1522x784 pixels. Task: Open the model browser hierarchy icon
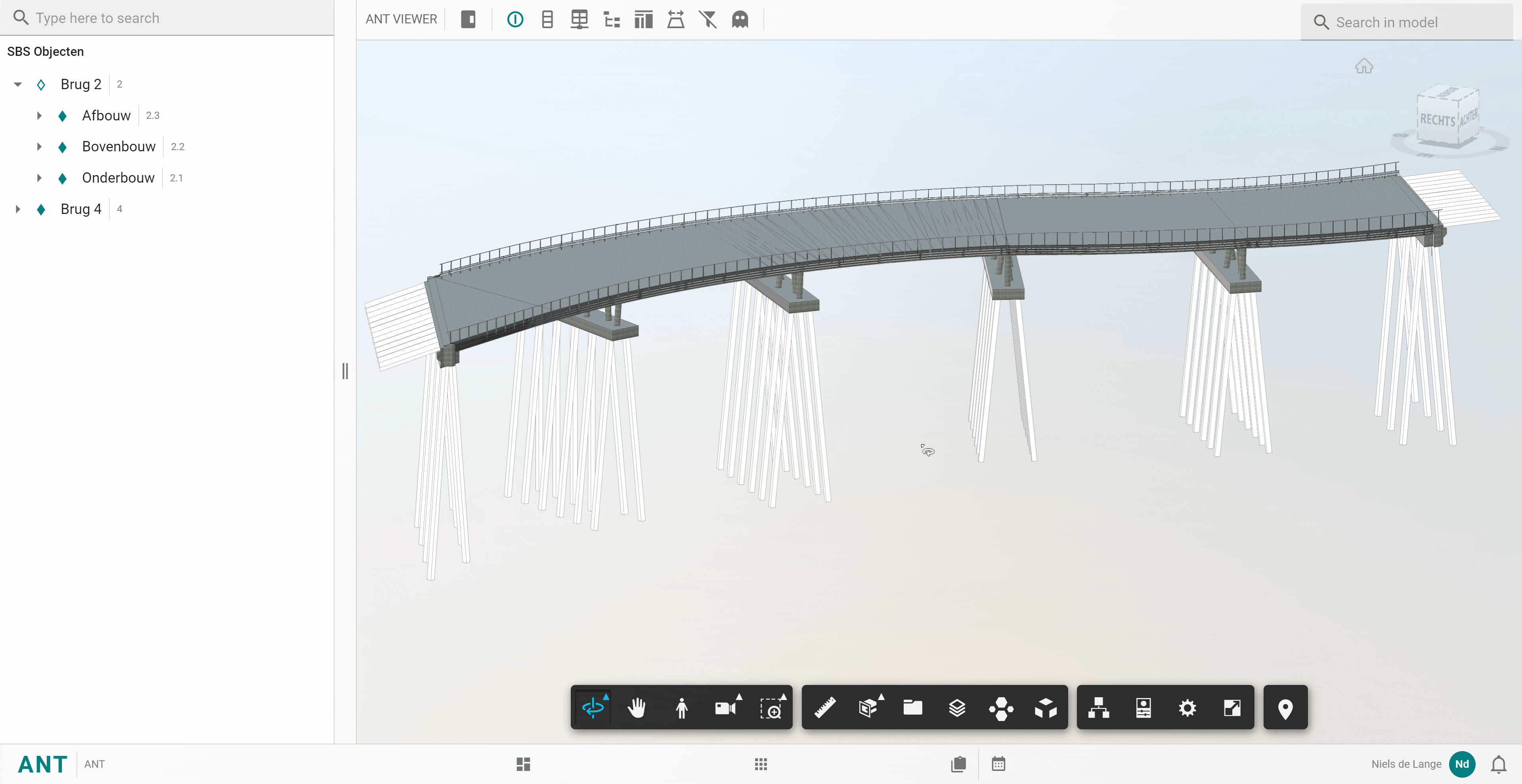coord(1098,707)
